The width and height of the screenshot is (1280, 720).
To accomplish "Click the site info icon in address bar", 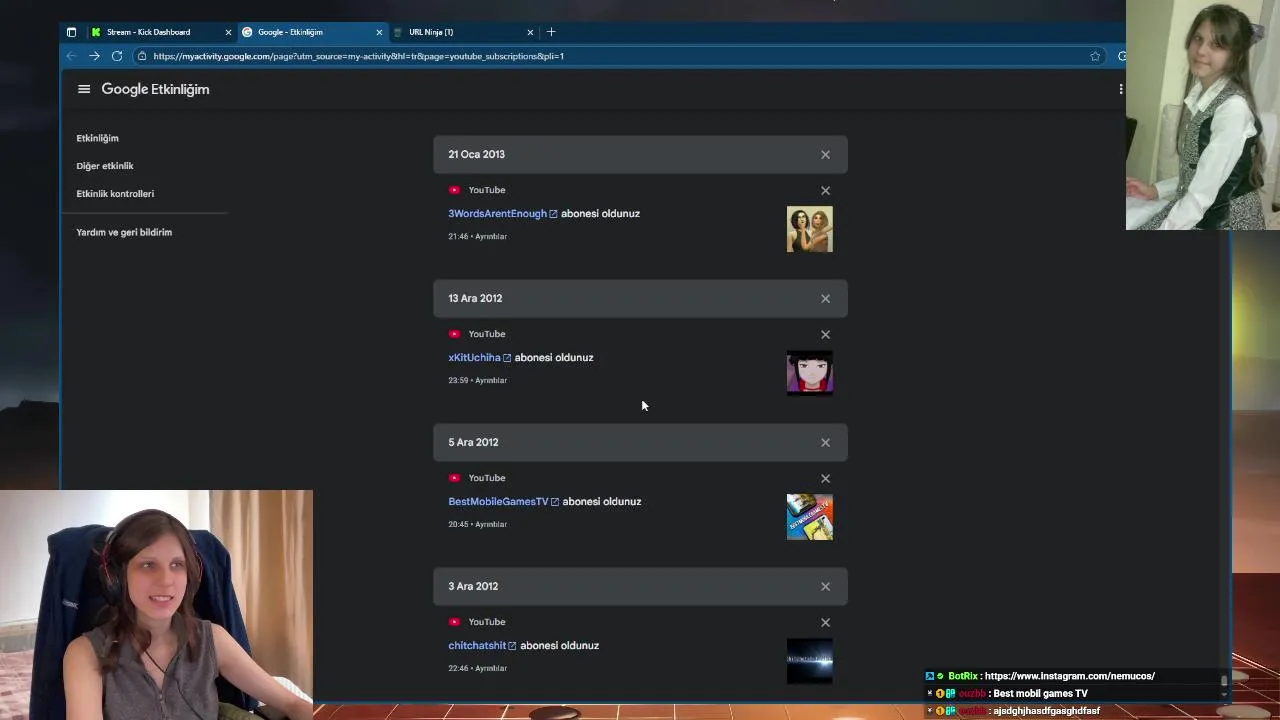I will [142, 56].
